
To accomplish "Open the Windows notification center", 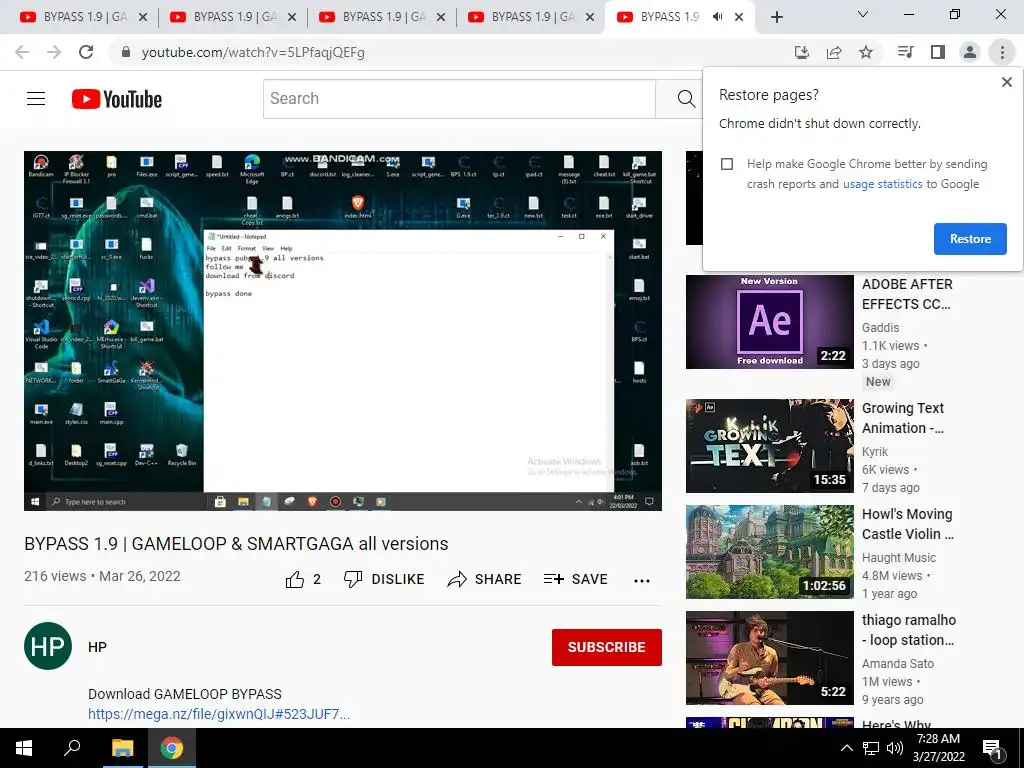I will [992, 748].
